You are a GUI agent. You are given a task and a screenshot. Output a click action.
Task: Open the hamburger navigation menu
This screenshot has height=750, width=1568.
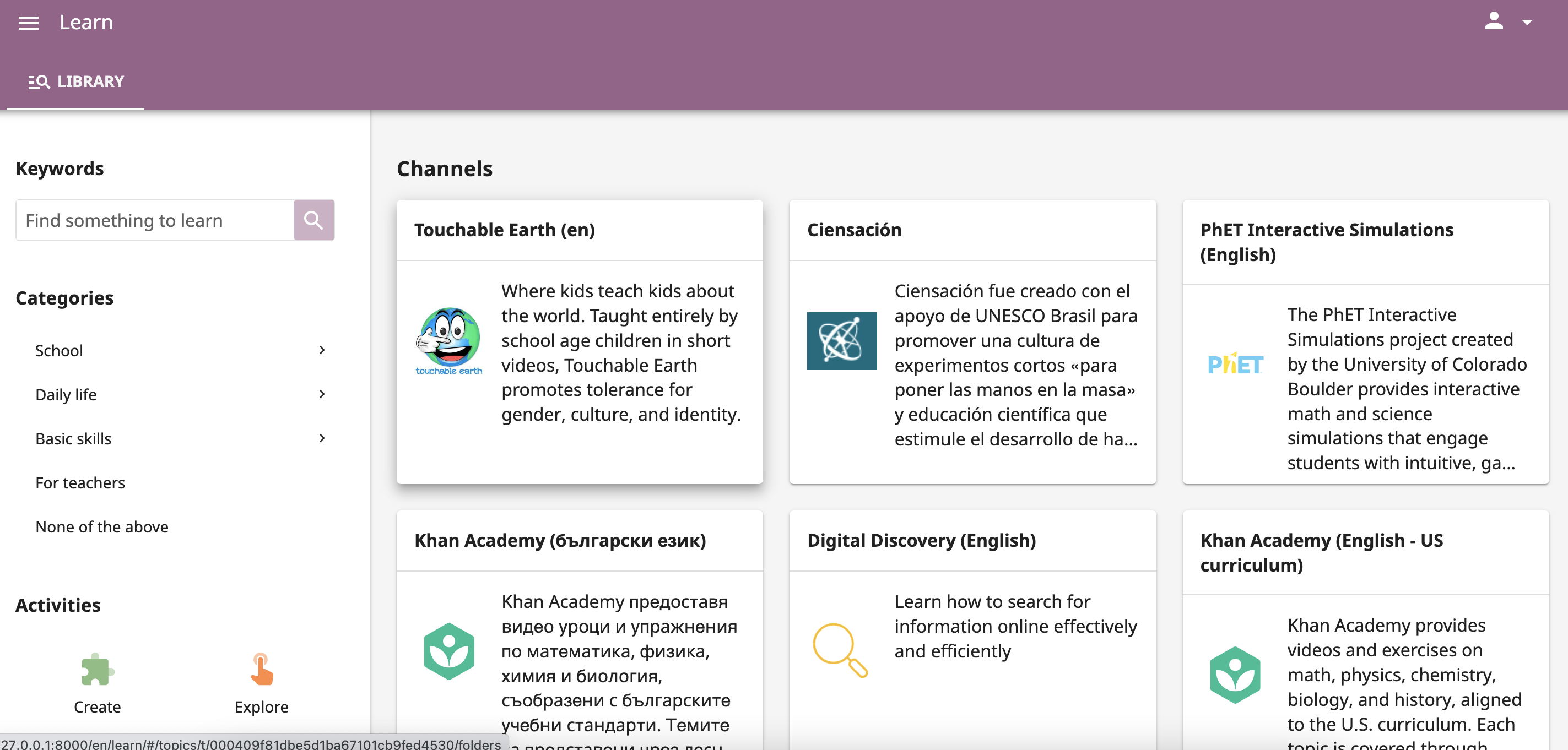[28, 23]
